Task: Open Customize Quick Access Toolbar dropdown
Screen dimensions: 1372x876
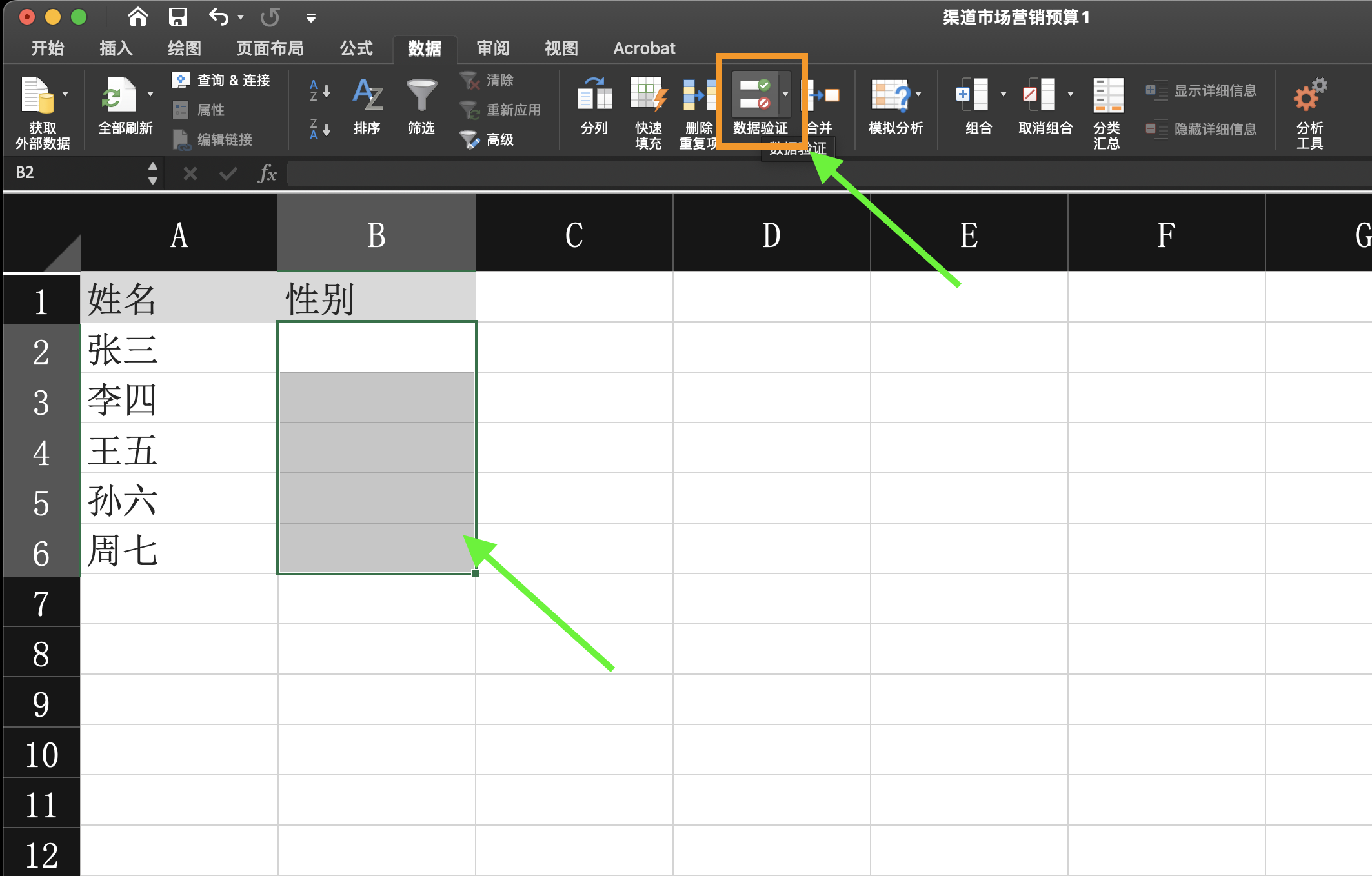Action: [311, 18]
